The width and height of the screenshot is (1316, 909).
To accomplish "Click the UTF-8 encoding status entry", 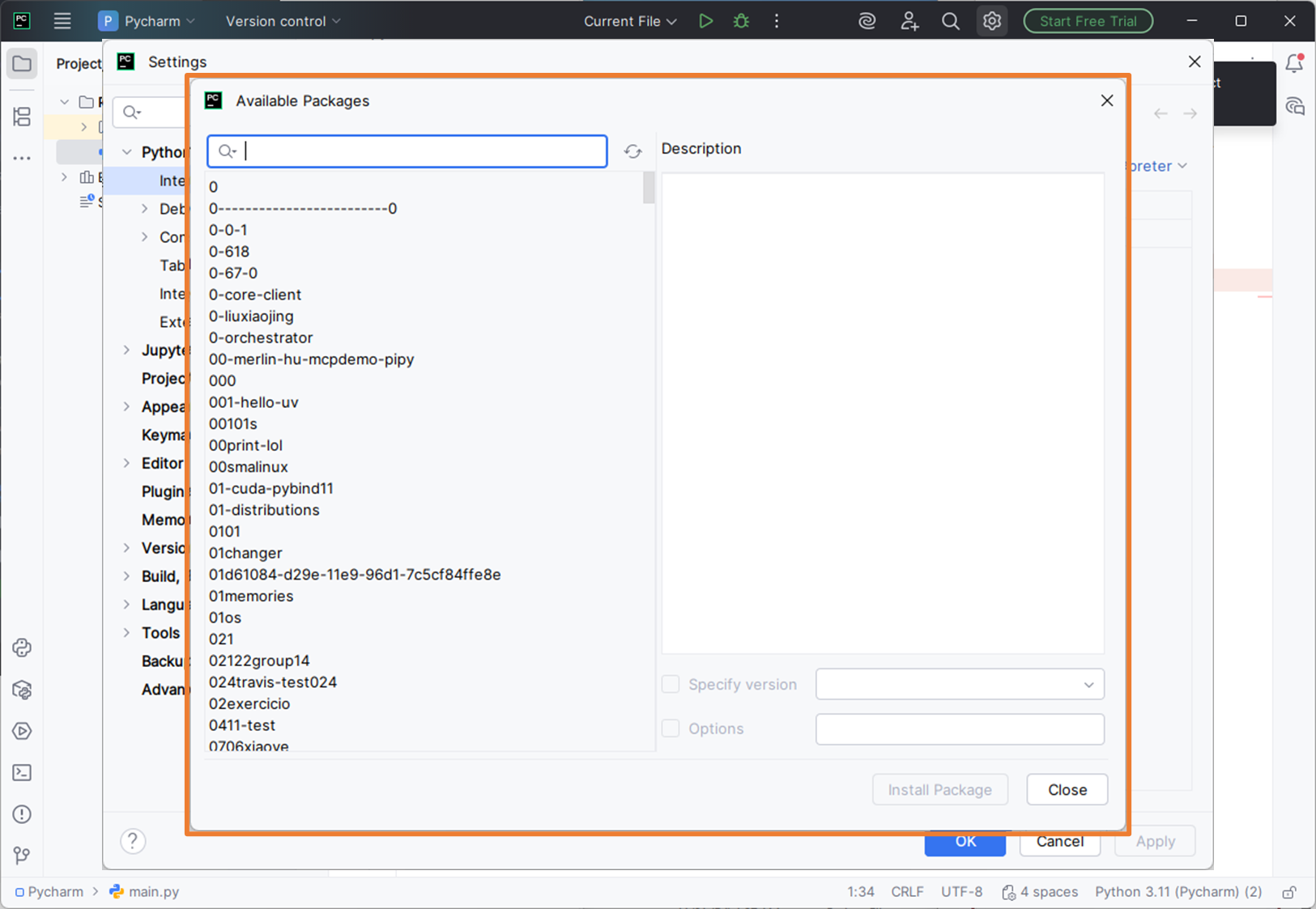I will 961,892.
